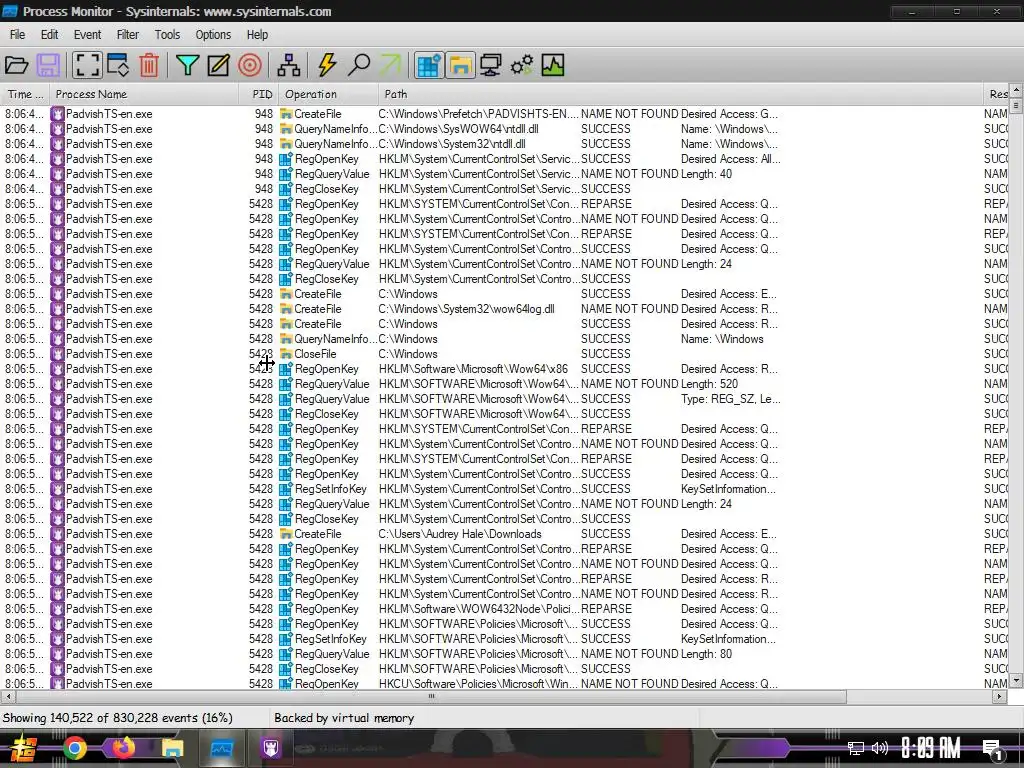
Task: Open the Event menu
Action: point(88,35)
